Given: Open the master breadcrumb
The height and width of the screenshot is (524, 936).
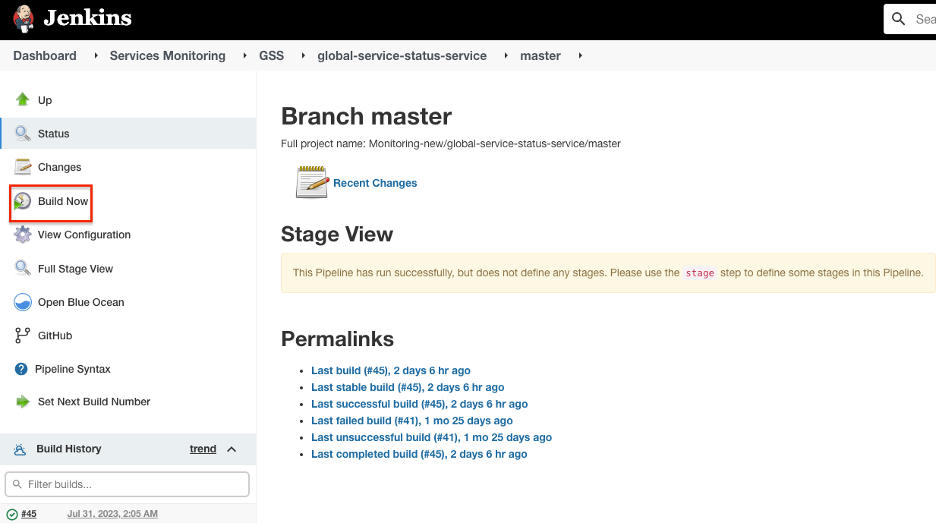Looking at the screenshot, I should click(540, 56).
